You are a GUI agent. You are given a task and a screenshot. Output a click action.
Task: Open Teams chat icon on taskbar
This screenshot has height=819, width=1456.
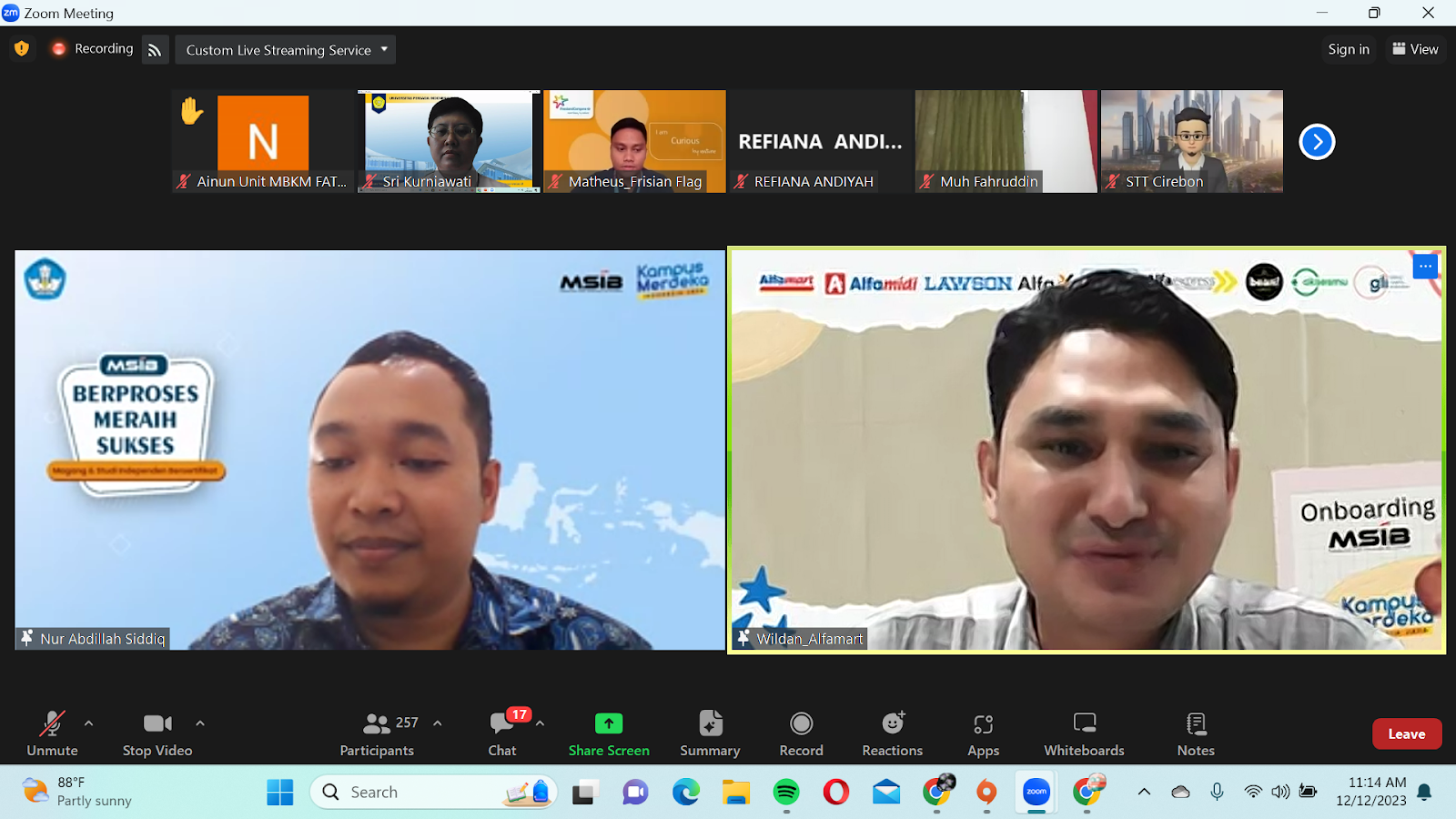[635, 793]
